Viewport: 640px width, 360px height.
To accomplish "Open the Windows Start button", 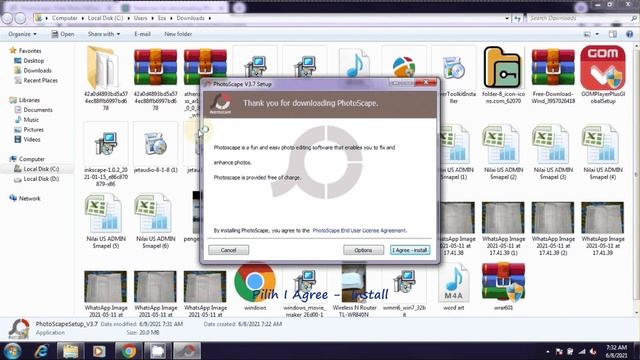I will coord(12,351).
